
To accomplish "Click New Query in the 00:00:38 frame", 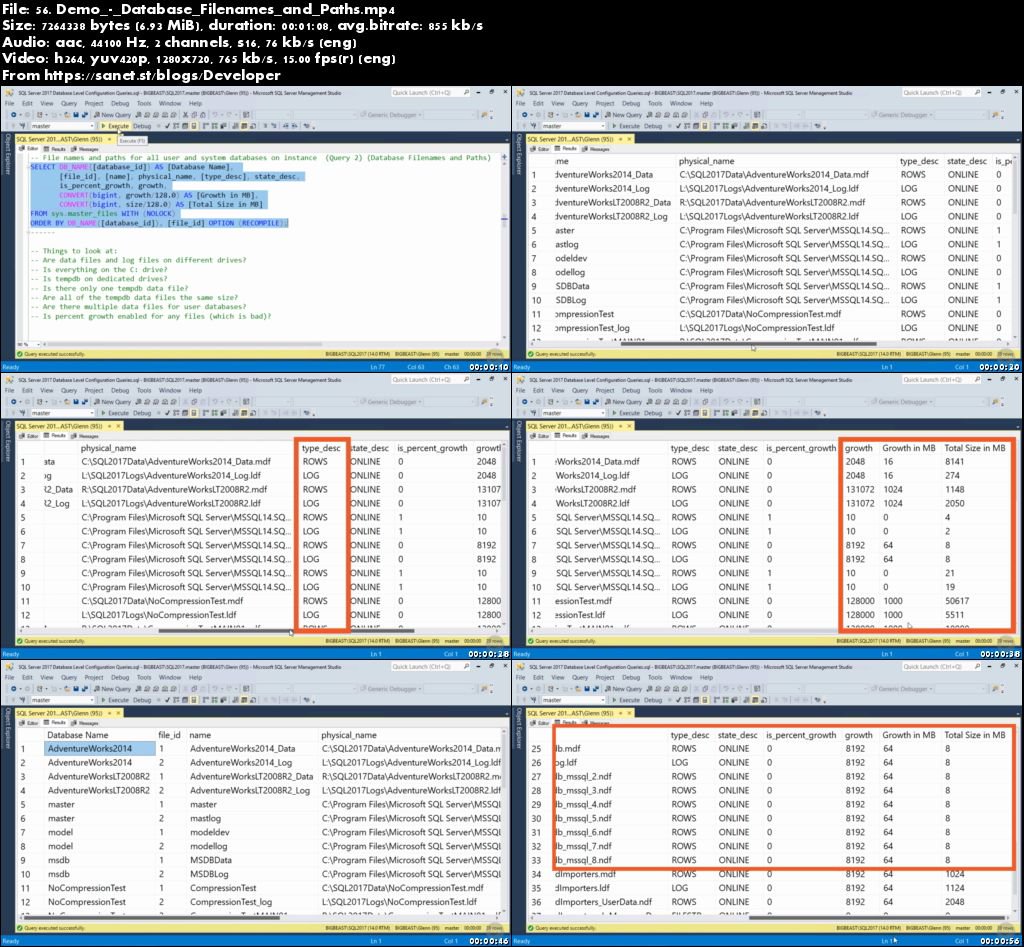I will coord(623,402).
